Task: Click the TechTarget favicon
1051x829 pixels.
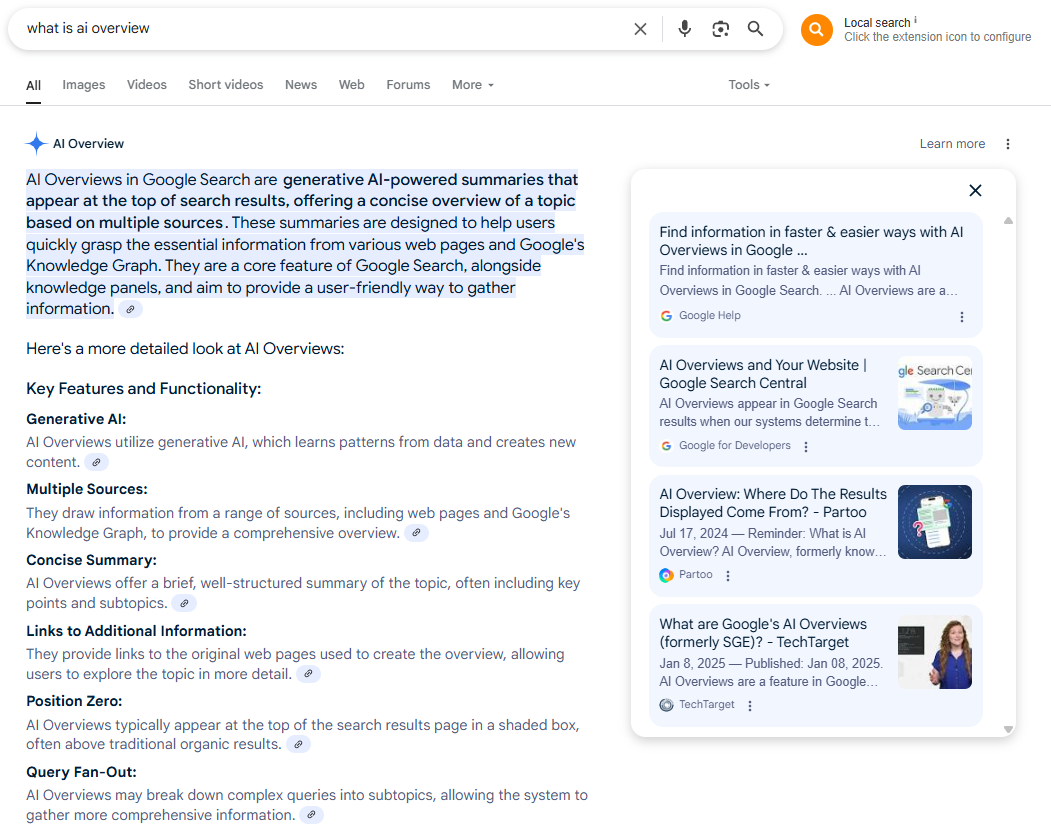Action: [666, 704]
